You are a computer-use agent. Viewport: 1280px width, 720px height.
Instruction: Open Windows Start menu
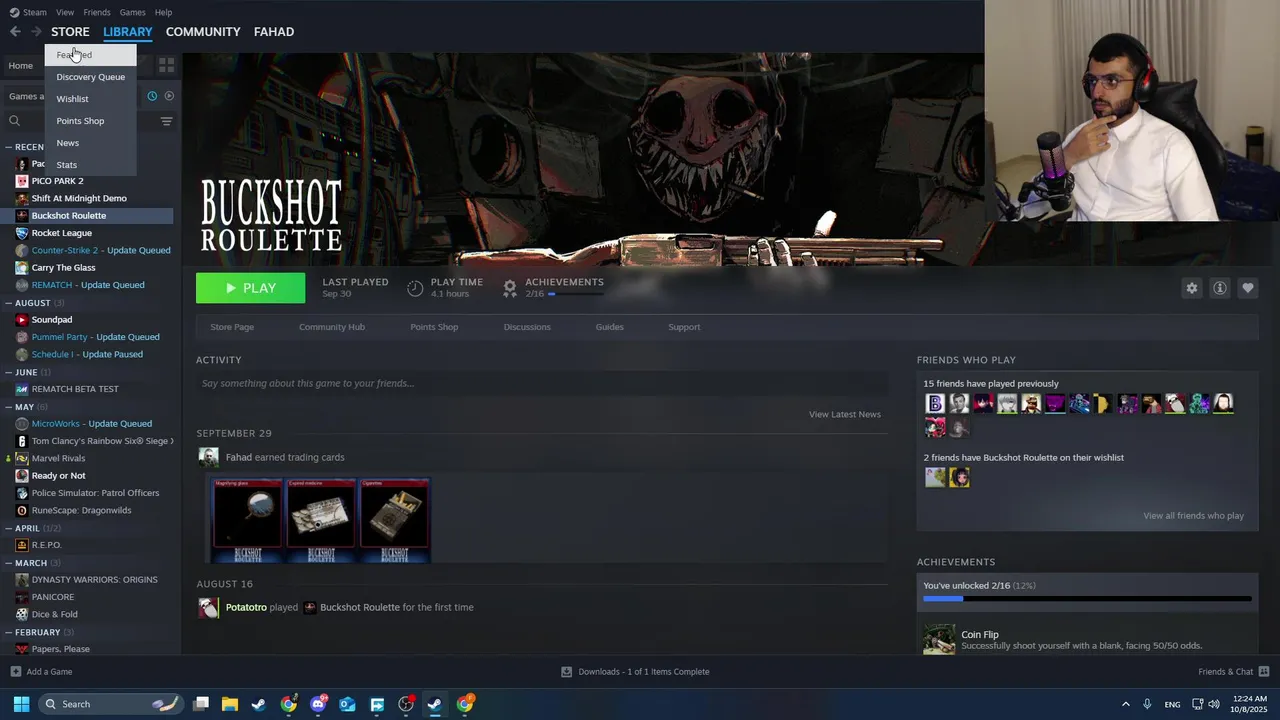click(x=21, y=704)
